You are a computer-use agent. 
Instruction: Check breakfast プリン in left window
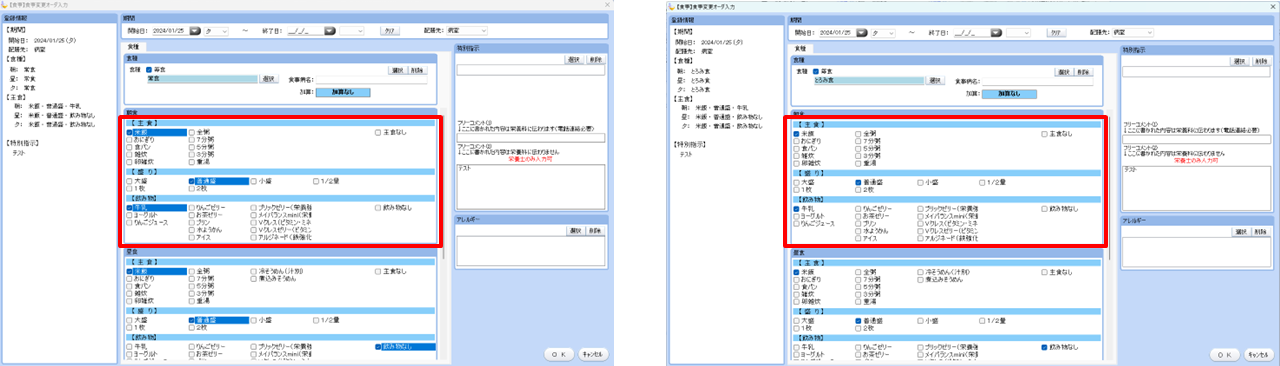point(192,223)
